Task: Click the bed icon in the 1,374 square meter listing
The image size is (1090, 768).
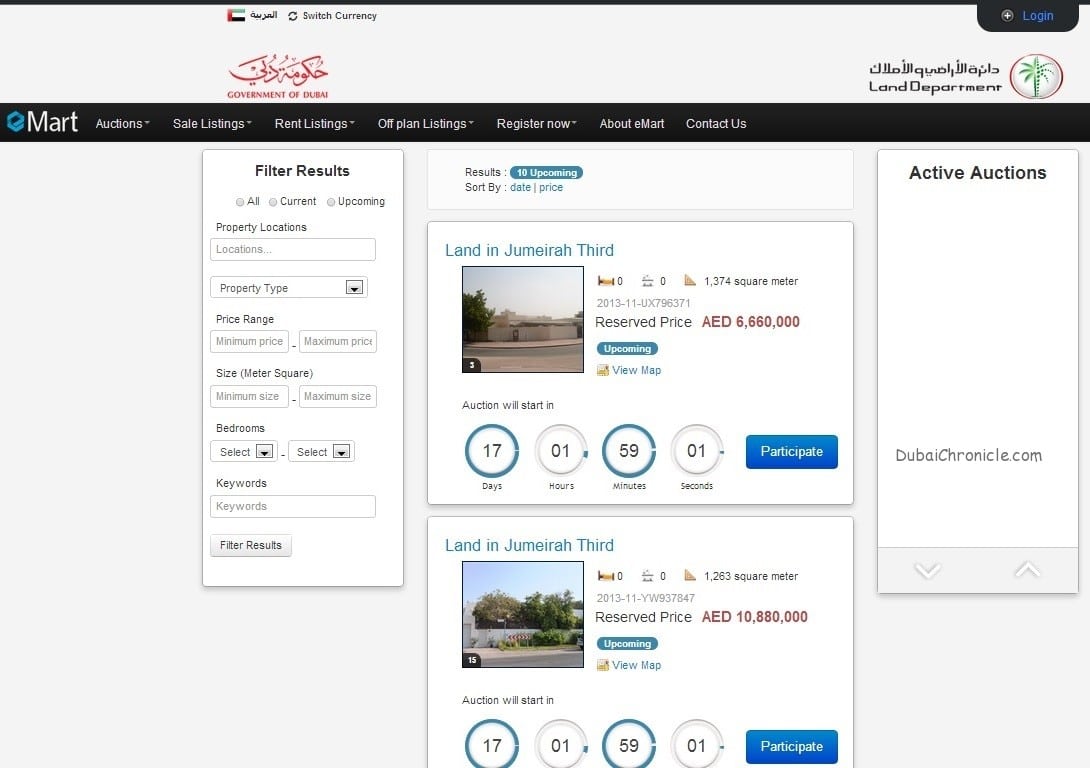Action: click(605, 281)
